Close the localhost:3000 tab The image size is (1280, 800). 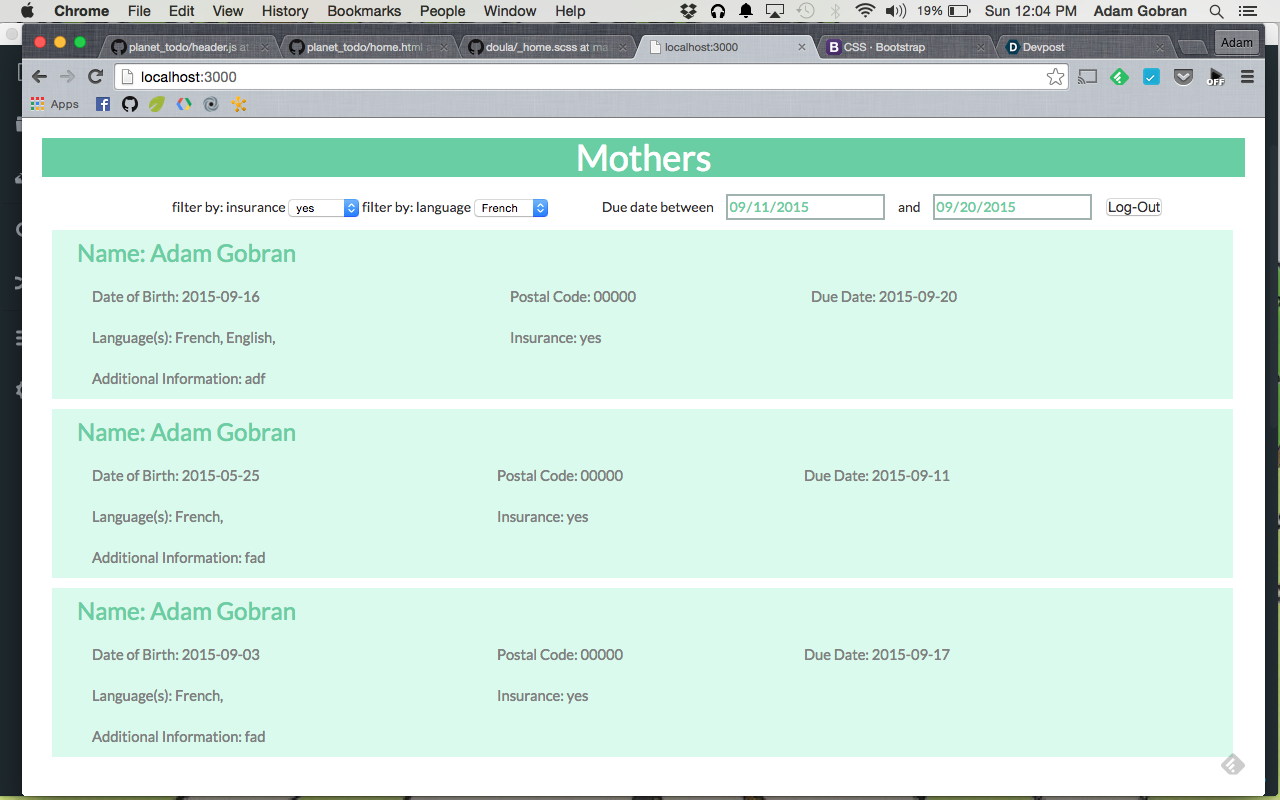click(x=801, y=47)
